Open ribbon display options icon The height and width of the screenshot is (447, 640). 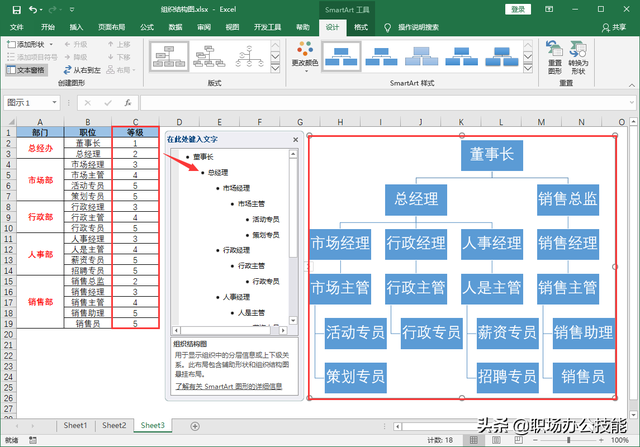pos(549,9)
